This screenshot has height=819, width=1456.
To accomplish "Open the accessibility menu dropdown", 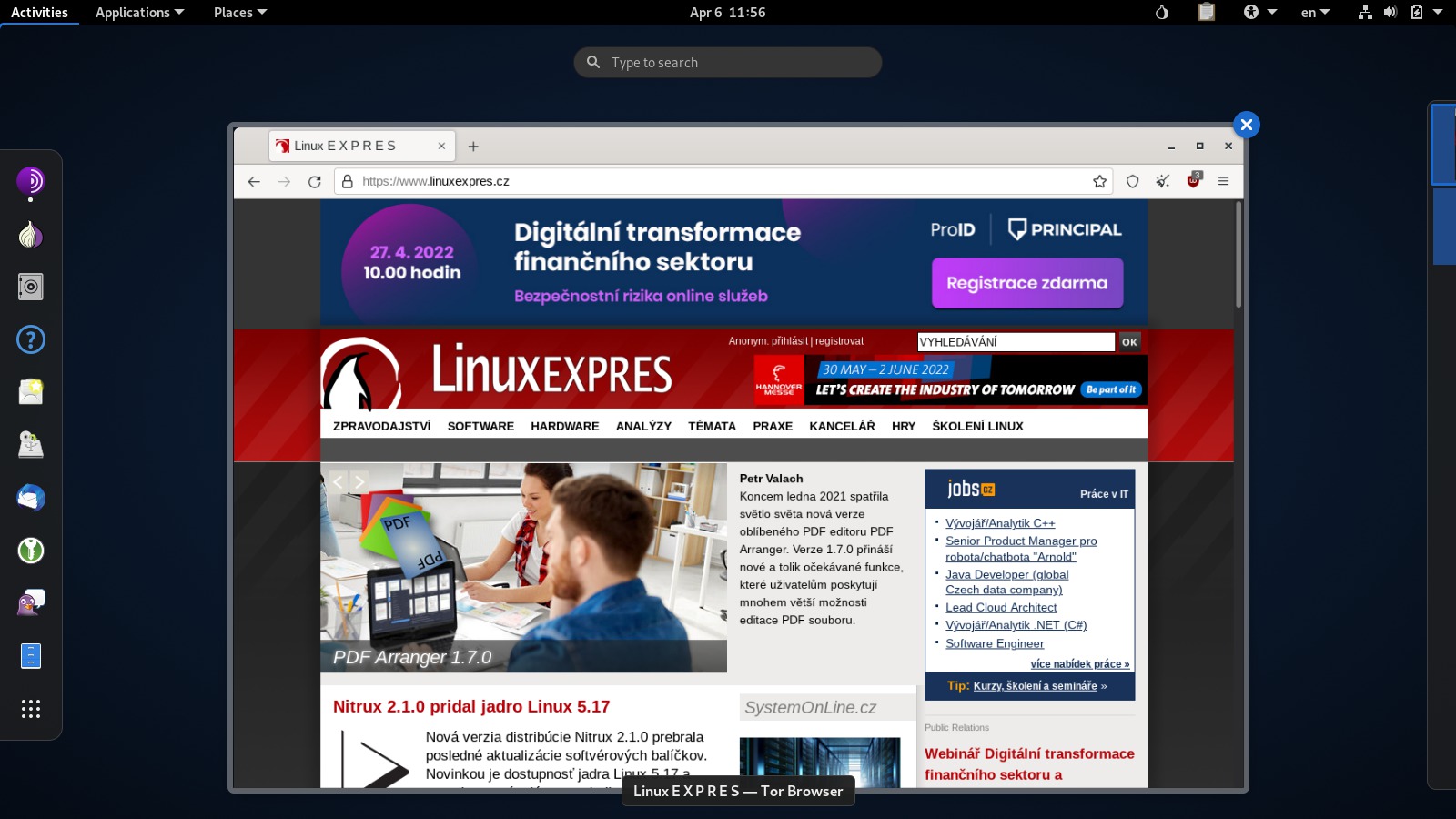I will click(1260, 13).
